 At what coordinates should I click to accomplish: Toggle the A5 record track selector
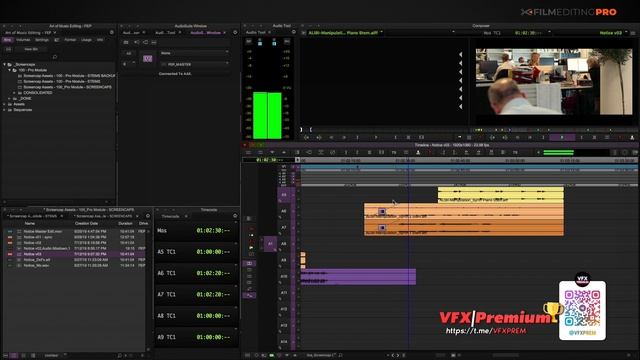(284, 195)
